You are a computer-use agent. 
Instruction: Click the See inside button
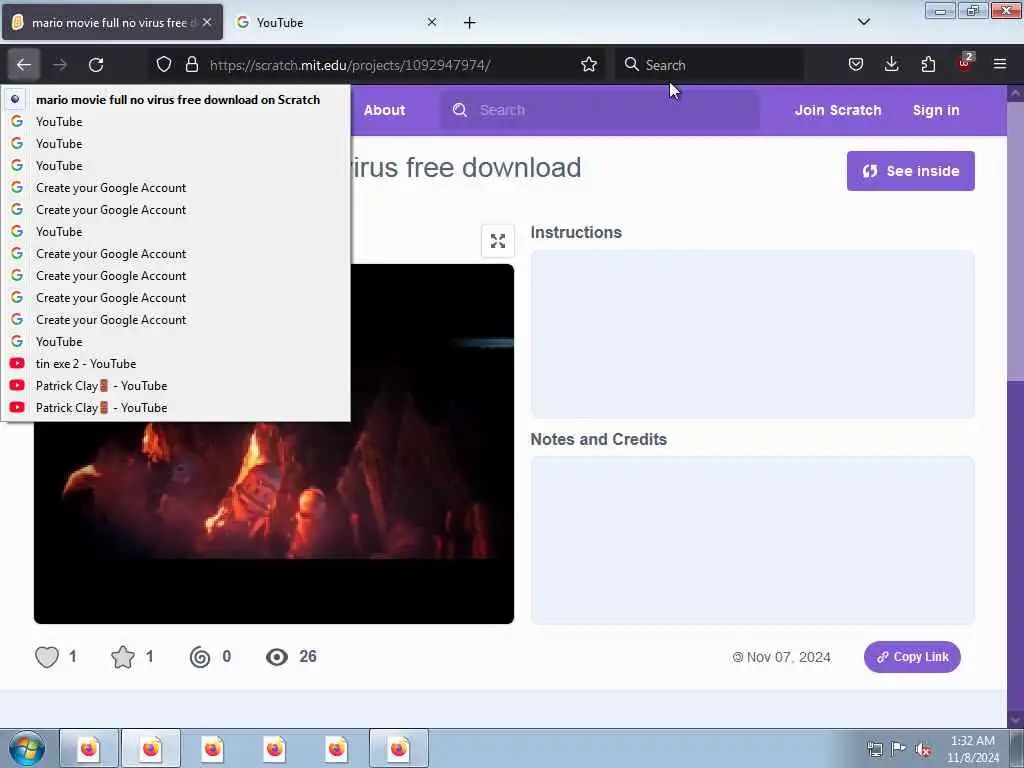click(x=910, y=171)
